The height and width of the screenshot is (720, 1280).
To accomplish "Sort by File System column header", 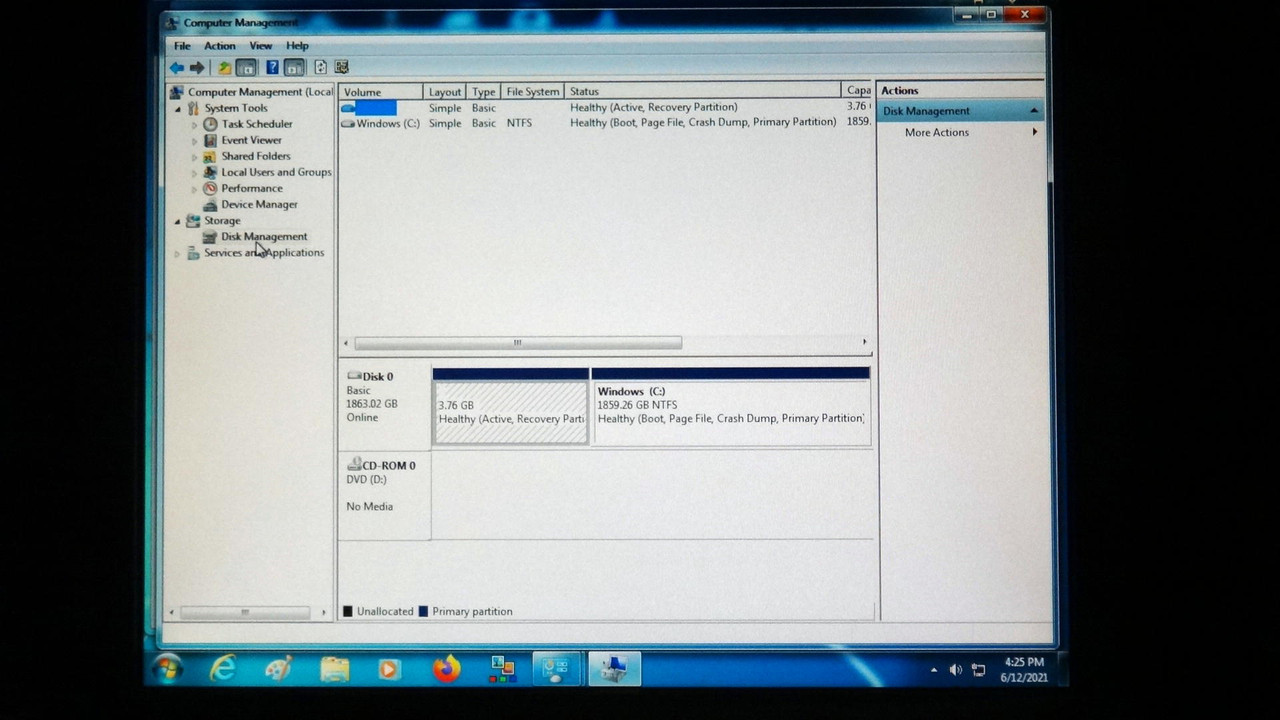I will 533,91.
